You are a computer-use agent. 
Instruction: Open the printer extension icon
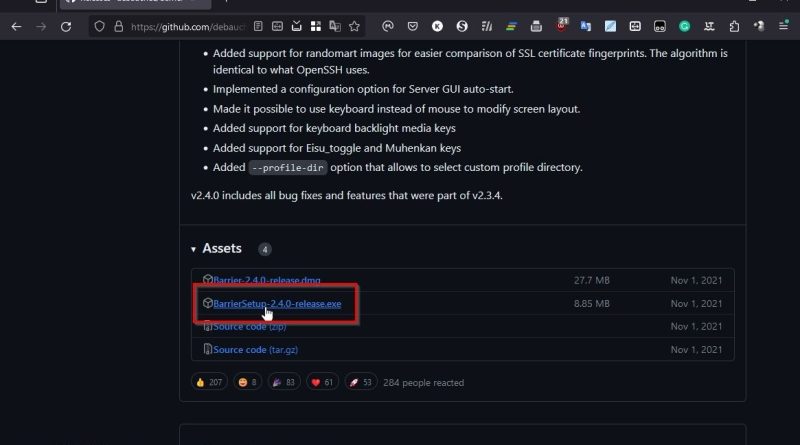pos(536,27)
